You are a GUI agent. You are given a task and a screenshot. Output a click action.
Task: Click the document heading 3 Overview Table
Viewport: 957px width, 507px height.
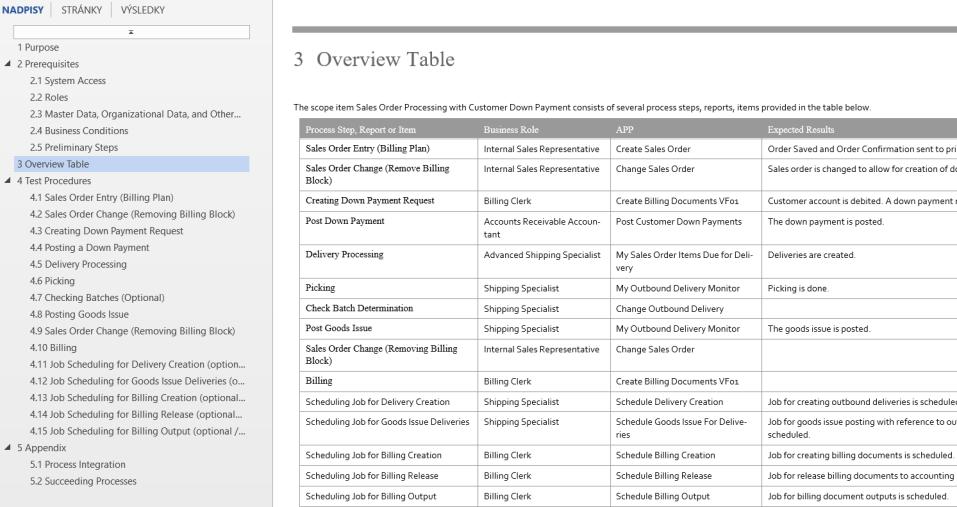[374, 59]
